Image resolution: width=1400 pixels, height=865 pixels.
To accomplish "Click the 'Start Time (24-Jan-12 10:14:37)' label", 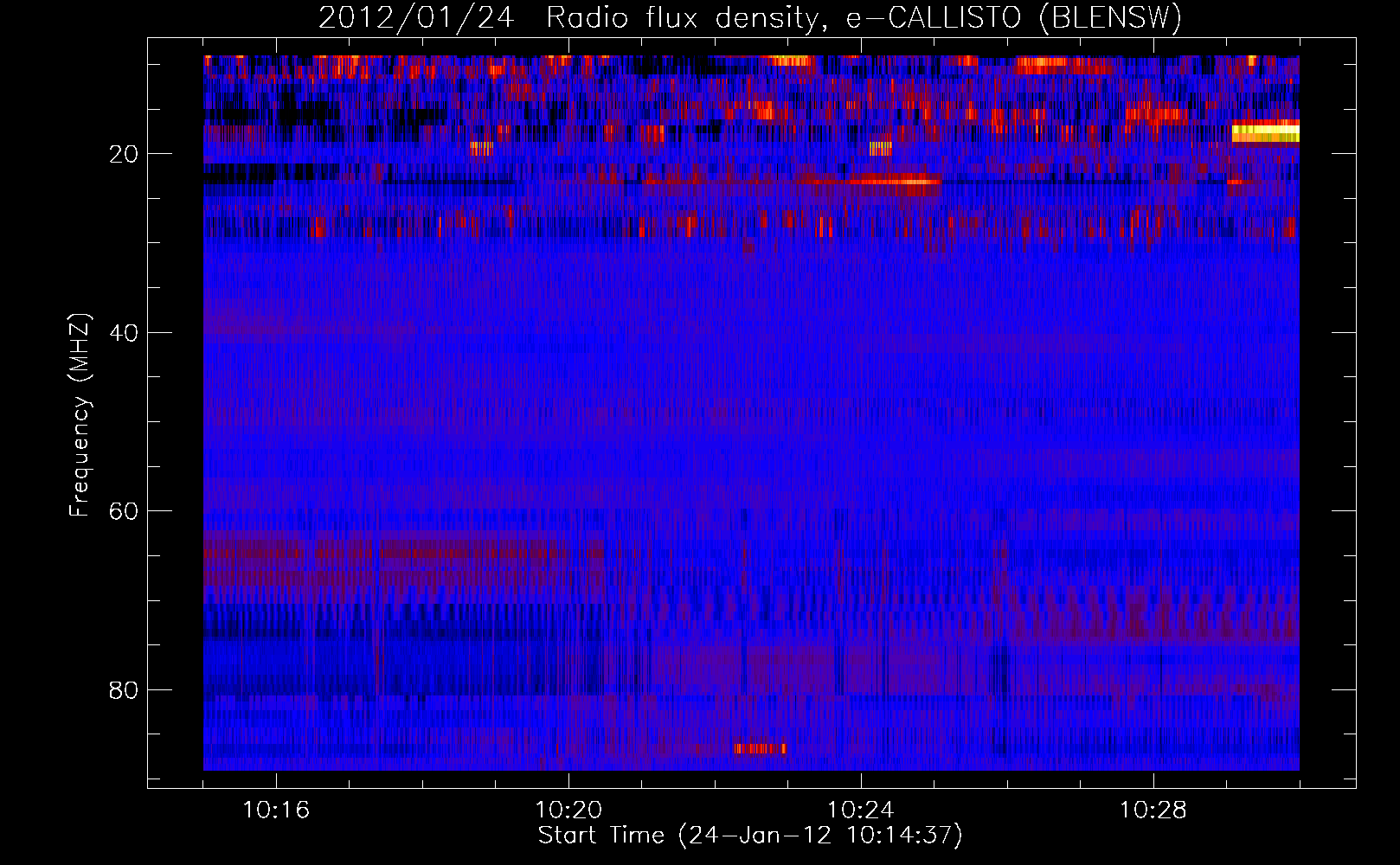I will point(750,836).
